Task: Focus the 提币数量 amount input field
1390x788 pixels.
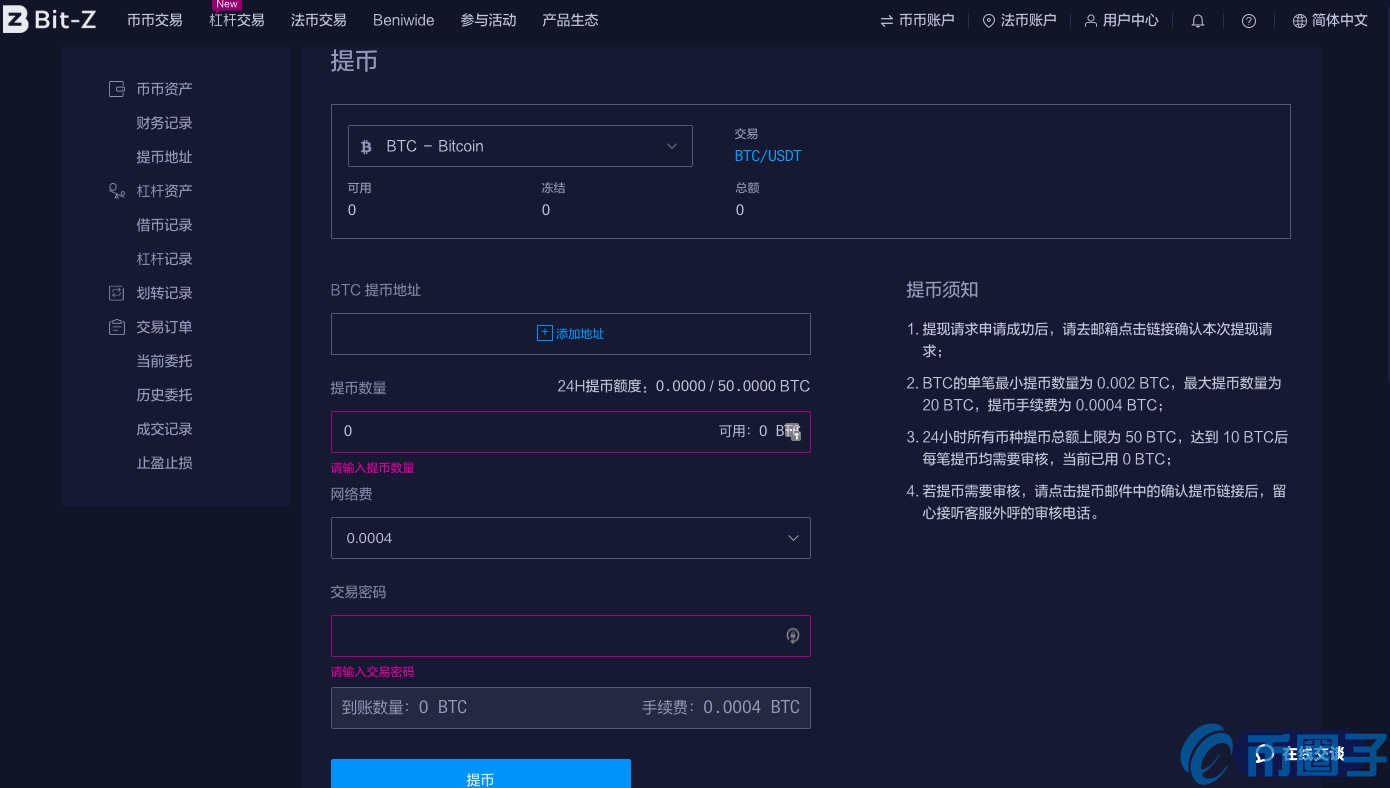Action: click(571, 432)
